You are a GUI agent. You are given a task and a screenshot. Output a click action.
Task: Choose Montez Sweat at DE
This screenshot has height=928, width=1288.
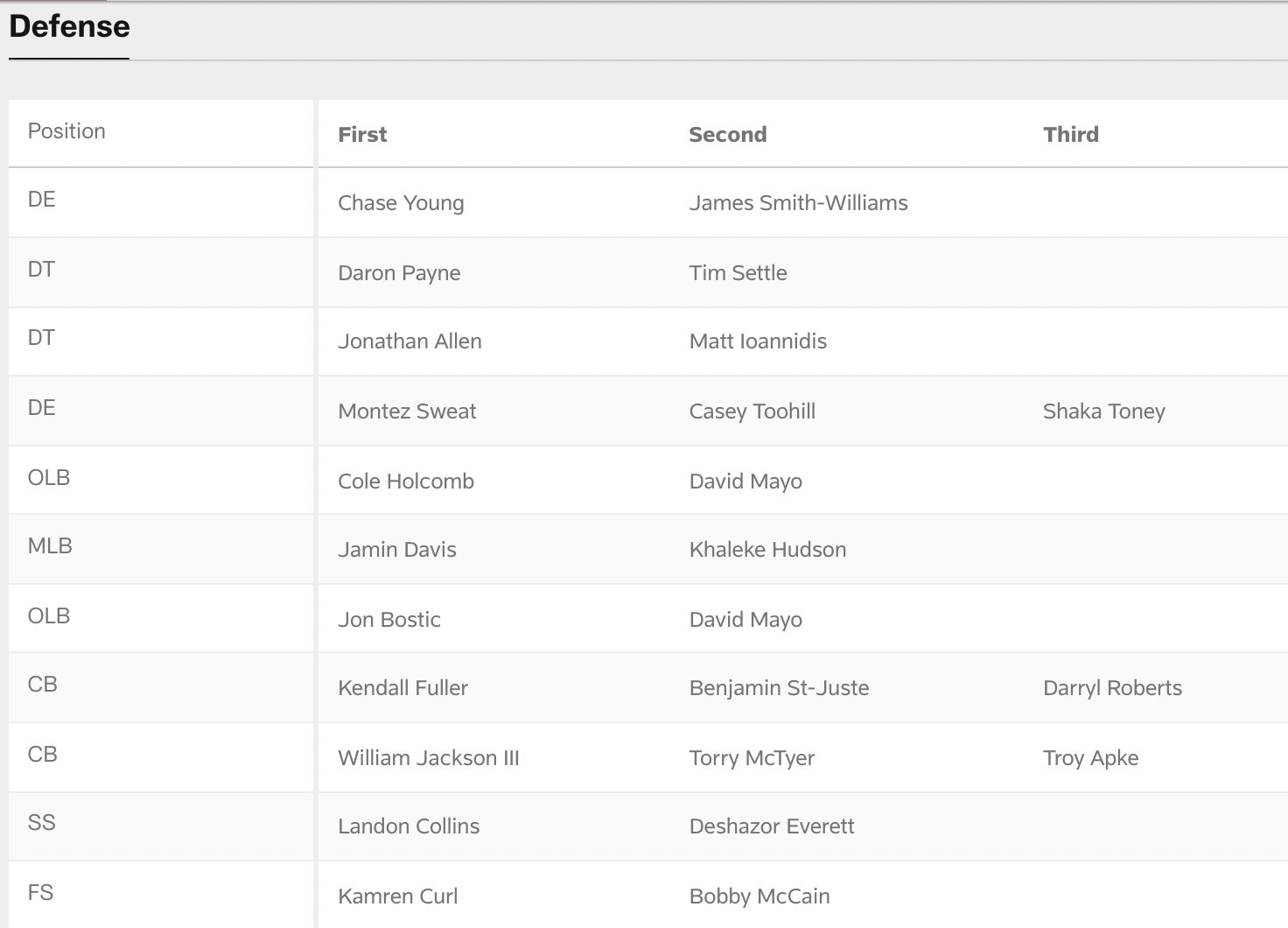[x=407, y=411]
